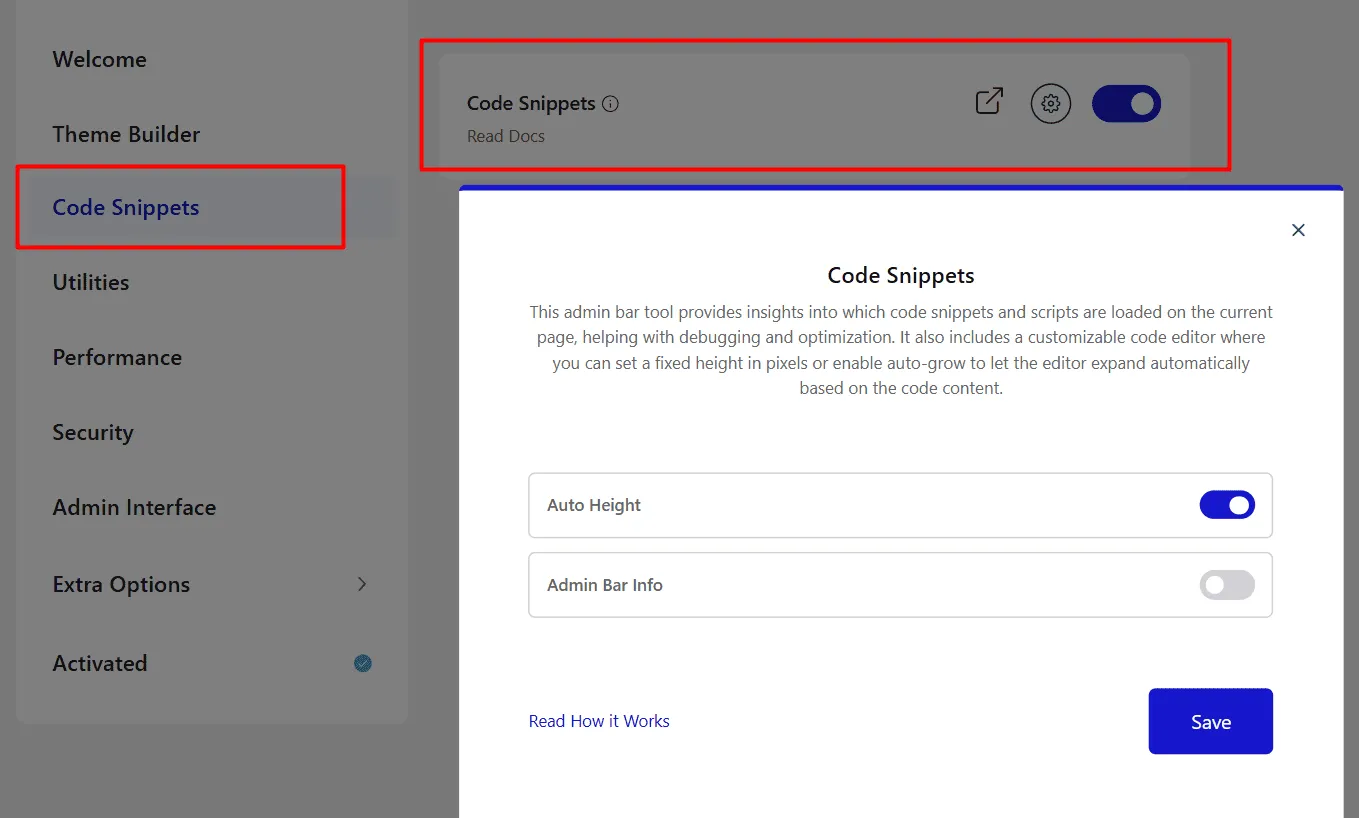Enable the Admin Bar Info toggle
This screenshot has height=818, width=1359.
(x=1227, y=585)
